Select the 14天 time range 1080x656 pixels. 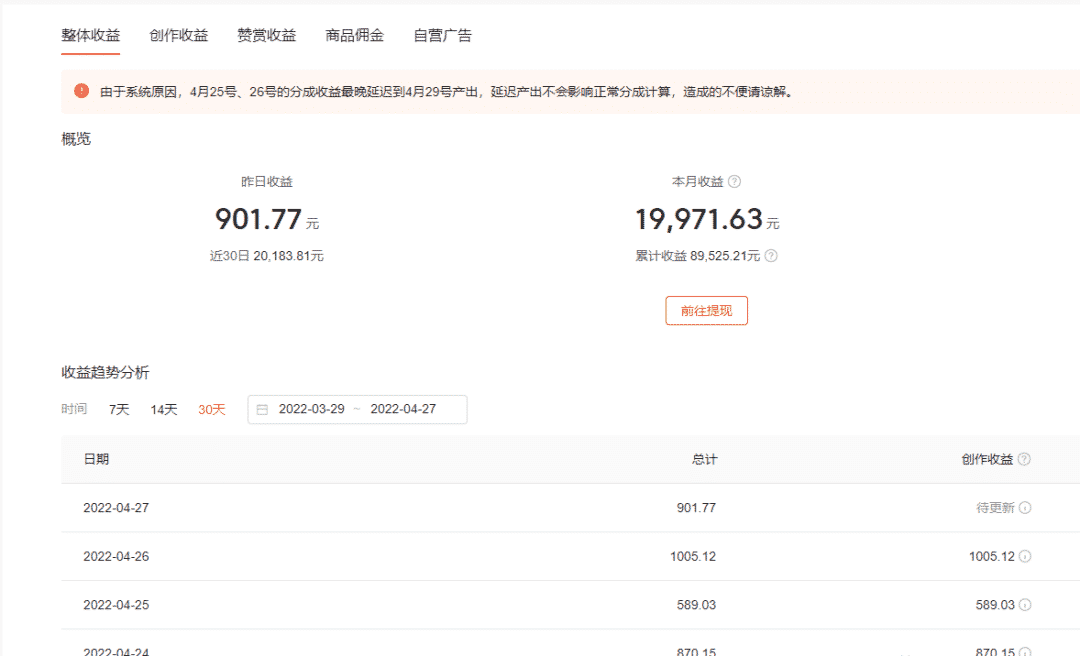(x=164, y=409)
